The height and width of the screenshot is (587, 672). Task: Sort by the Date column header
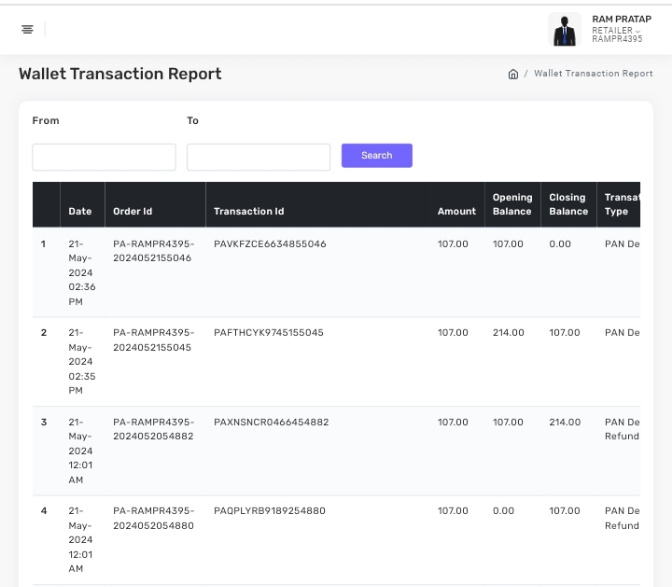79,211
